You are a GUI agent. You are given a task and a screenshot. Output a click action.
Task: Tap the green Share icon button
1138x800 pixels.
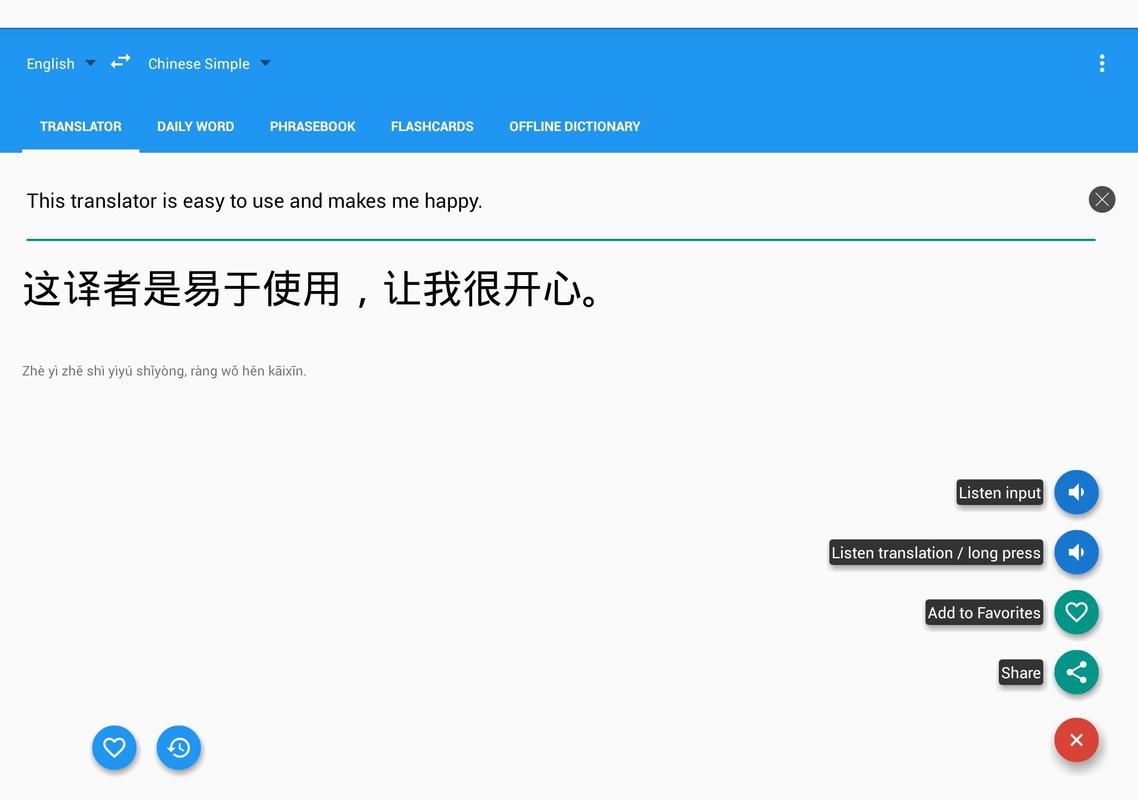coord(1076,672)
